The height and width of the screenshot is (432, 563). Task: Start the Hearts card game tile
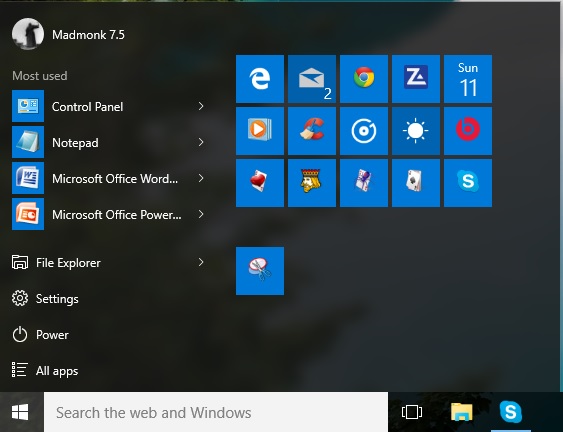tap(260, 183)
